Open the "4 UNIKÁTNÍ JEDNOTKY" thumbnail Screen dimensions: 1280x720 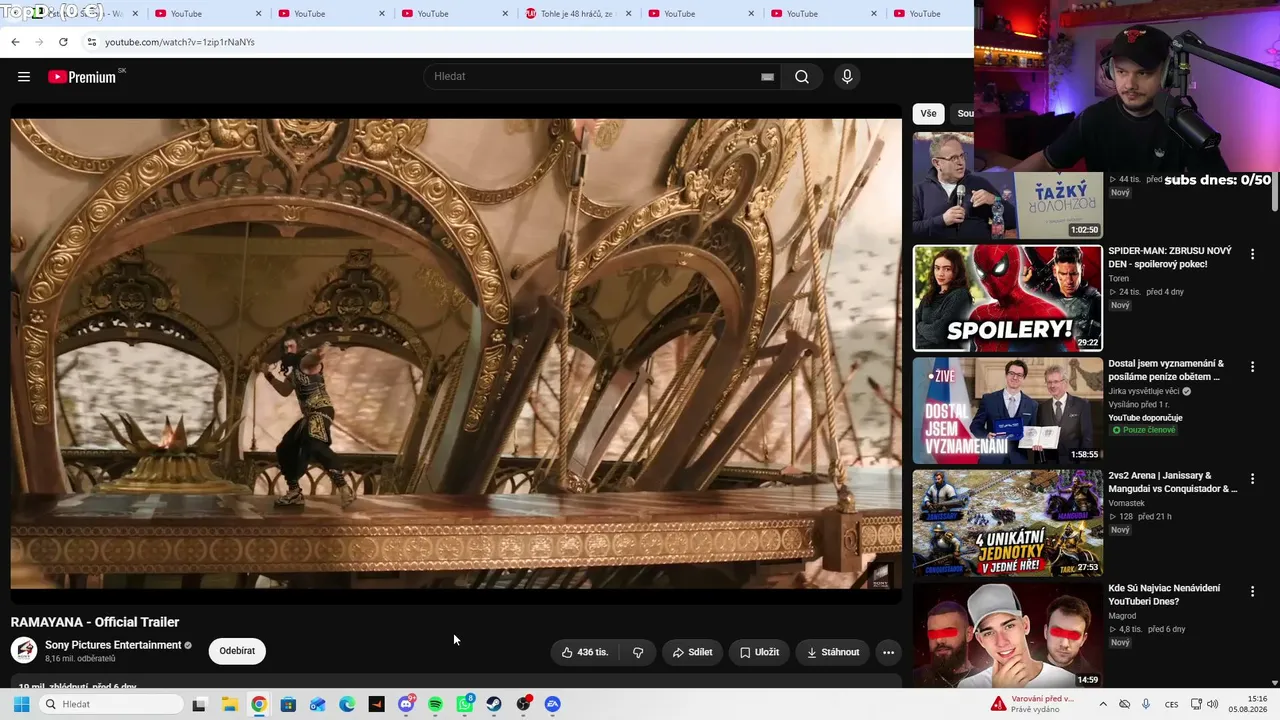[x=1007, y=523]
